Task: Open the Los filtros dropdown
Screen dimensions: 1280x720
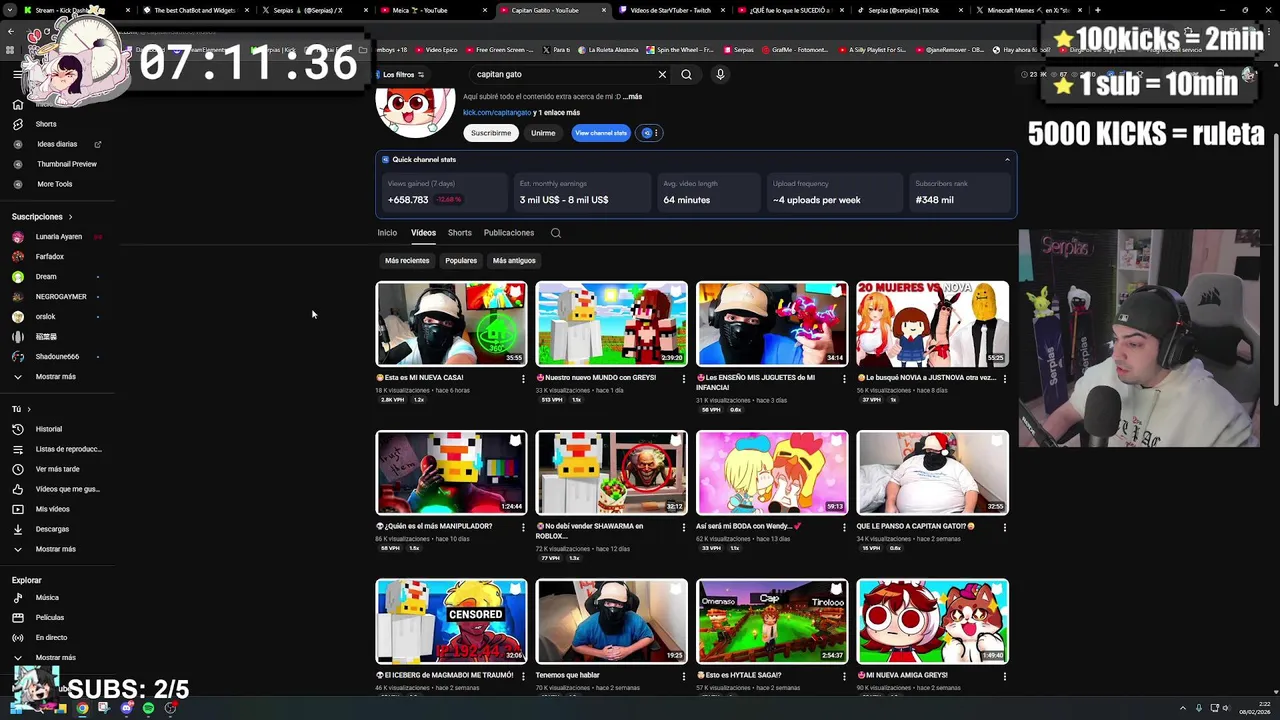Action: 403,74
